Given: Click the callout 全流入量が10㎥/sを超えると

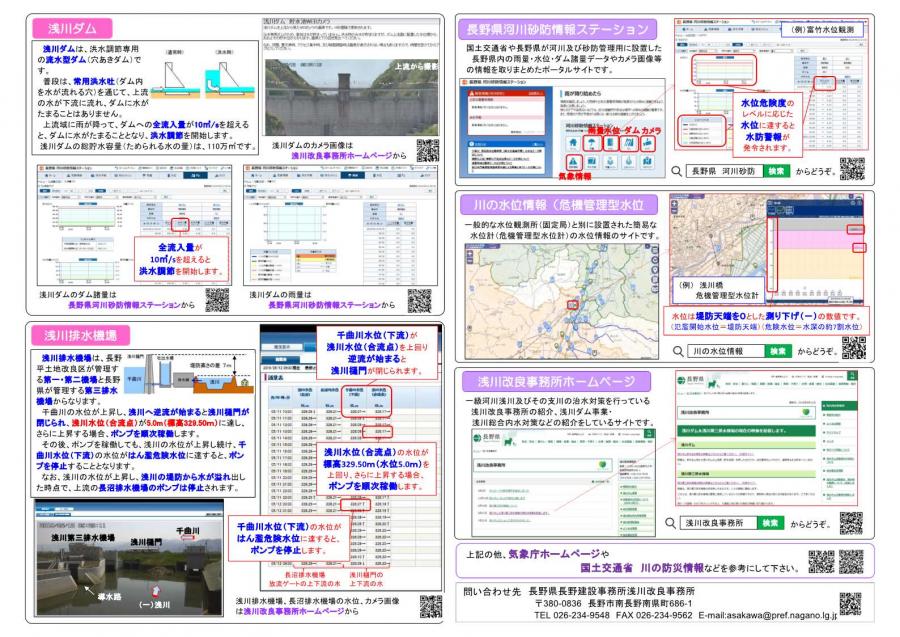Looking at the screenshot, I should (180, 259).
